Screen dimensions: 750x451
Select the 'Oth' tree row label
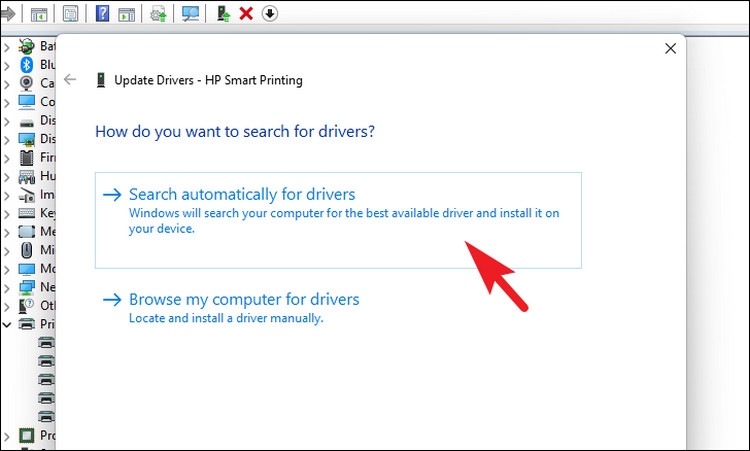point(48,305)
